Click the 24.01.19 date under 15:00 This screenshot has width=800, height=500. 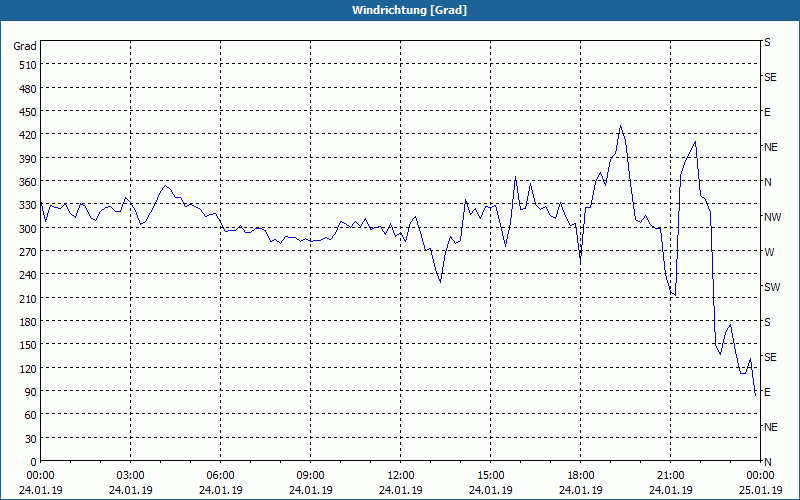[490, 490]
